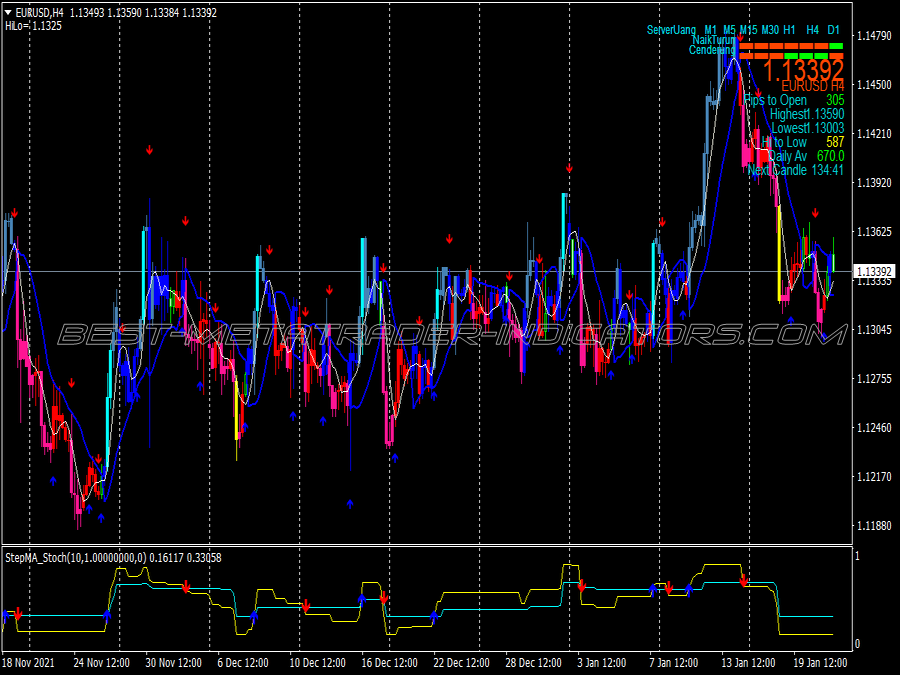
Task: Click the green NaikTurun bar under D1
Action: 836,46
